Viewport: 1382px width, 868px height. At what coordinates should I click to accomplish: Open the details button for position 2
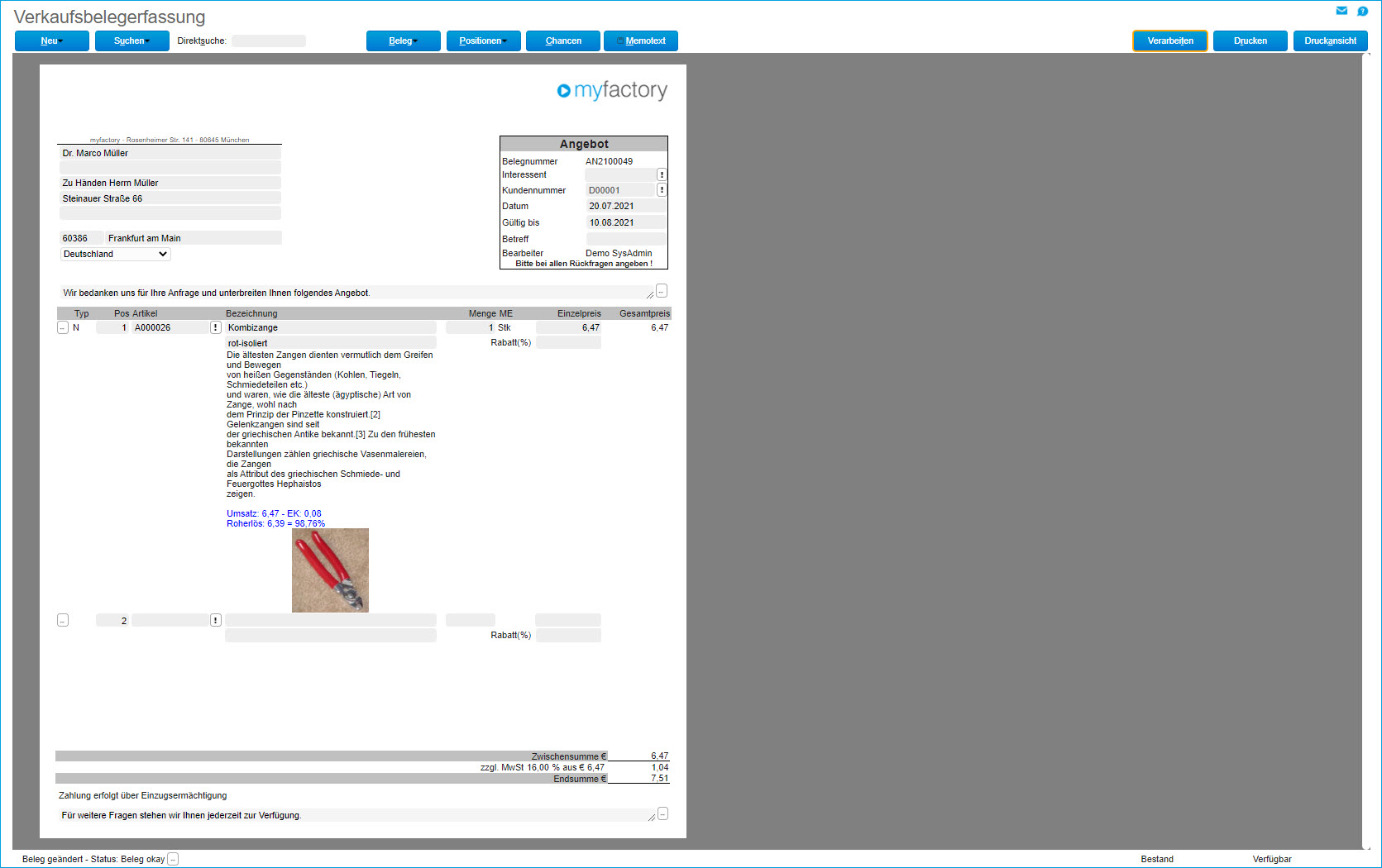click(x=63, y=620)
